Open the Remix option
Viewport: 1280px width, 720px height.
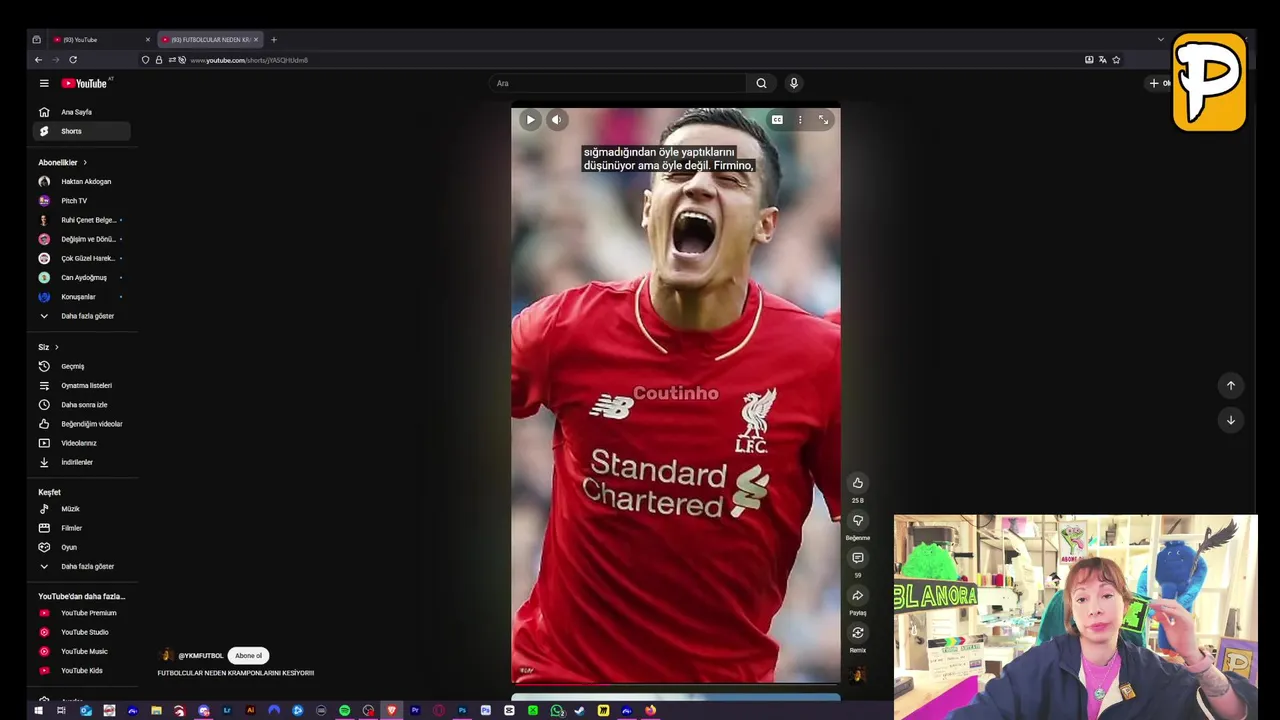pos(858,633)
